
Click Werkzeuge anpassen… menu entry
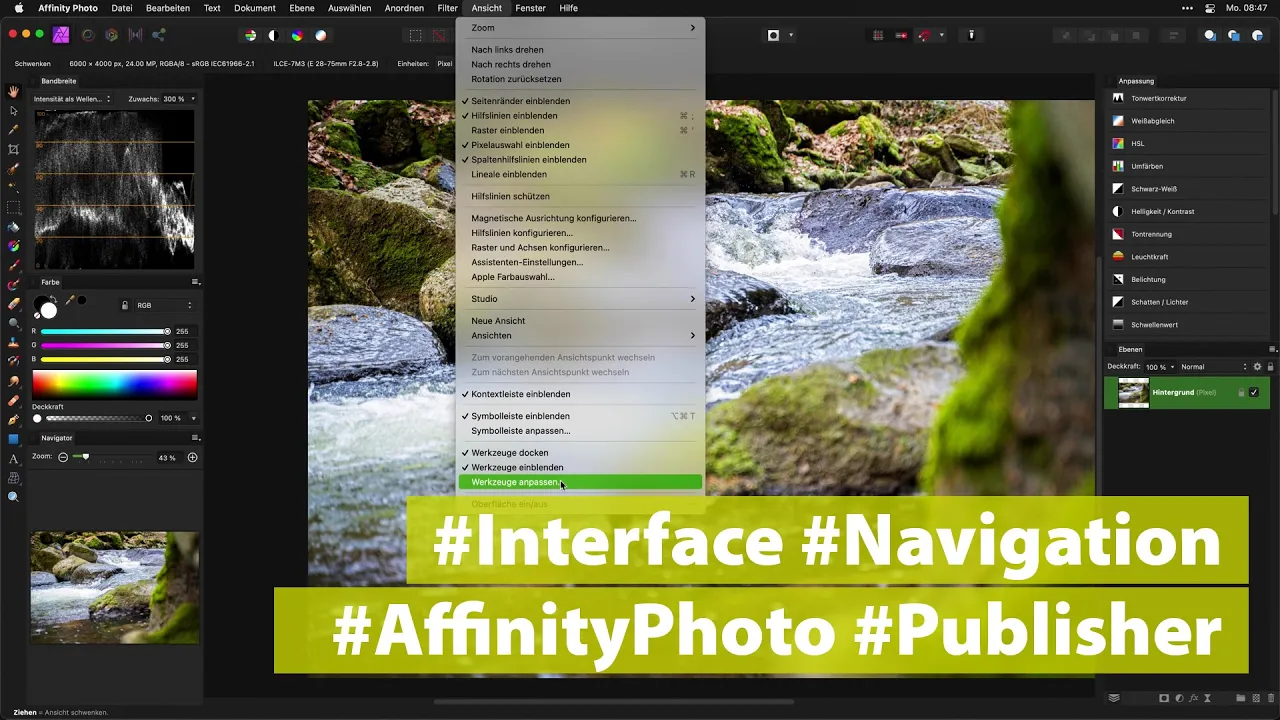(x=580, y=482)
